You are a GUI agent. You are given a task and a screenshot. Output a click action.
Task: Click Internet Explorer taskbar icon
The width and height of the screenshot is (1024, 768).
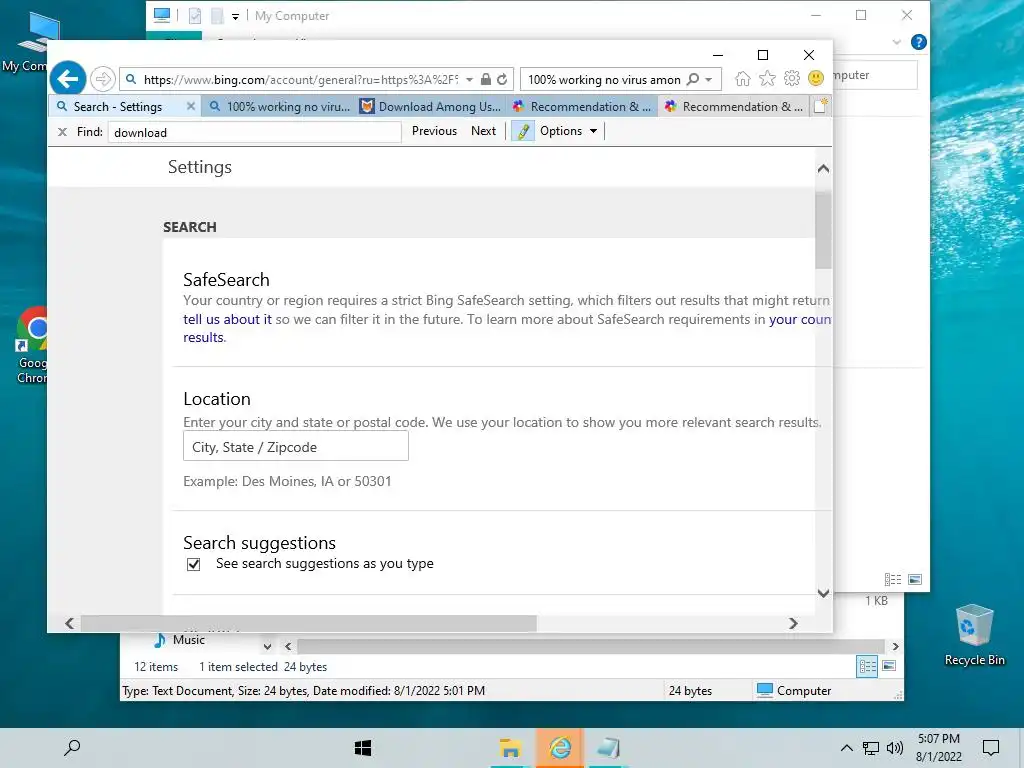pyautogui.click(x=560, y=748)
